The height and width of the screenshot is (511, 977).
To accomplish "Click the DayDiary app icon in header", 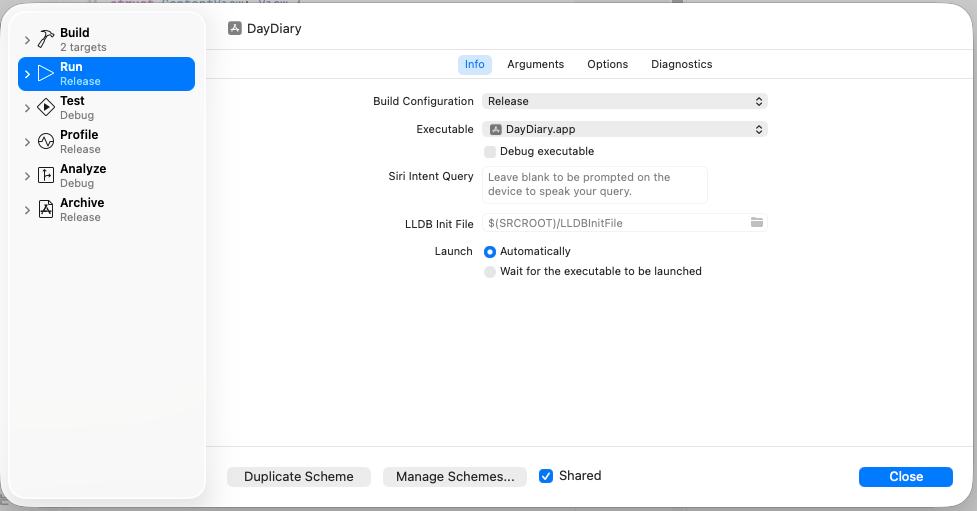I will [x=235, y=29].
